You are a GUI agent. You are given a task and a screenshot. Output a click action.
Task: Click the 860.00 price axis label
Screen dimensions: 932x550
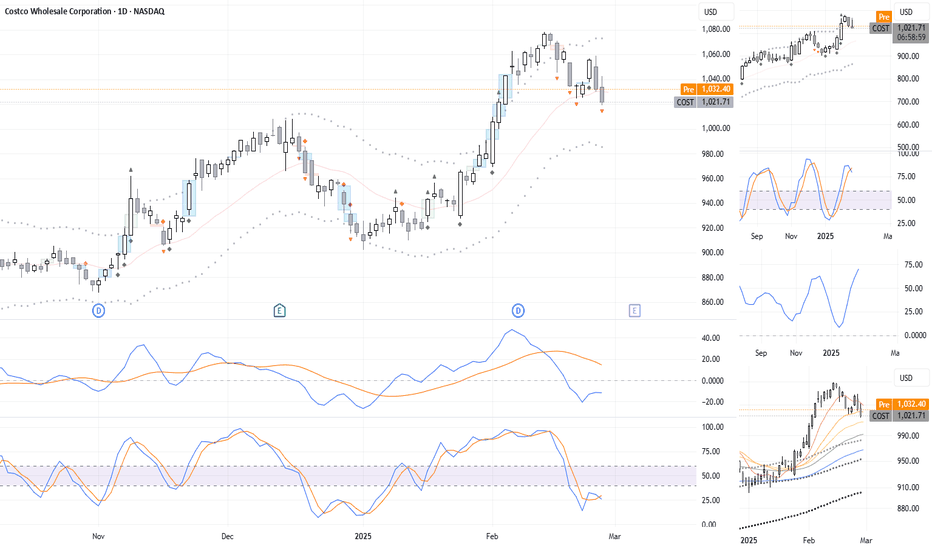click(712, 302)
